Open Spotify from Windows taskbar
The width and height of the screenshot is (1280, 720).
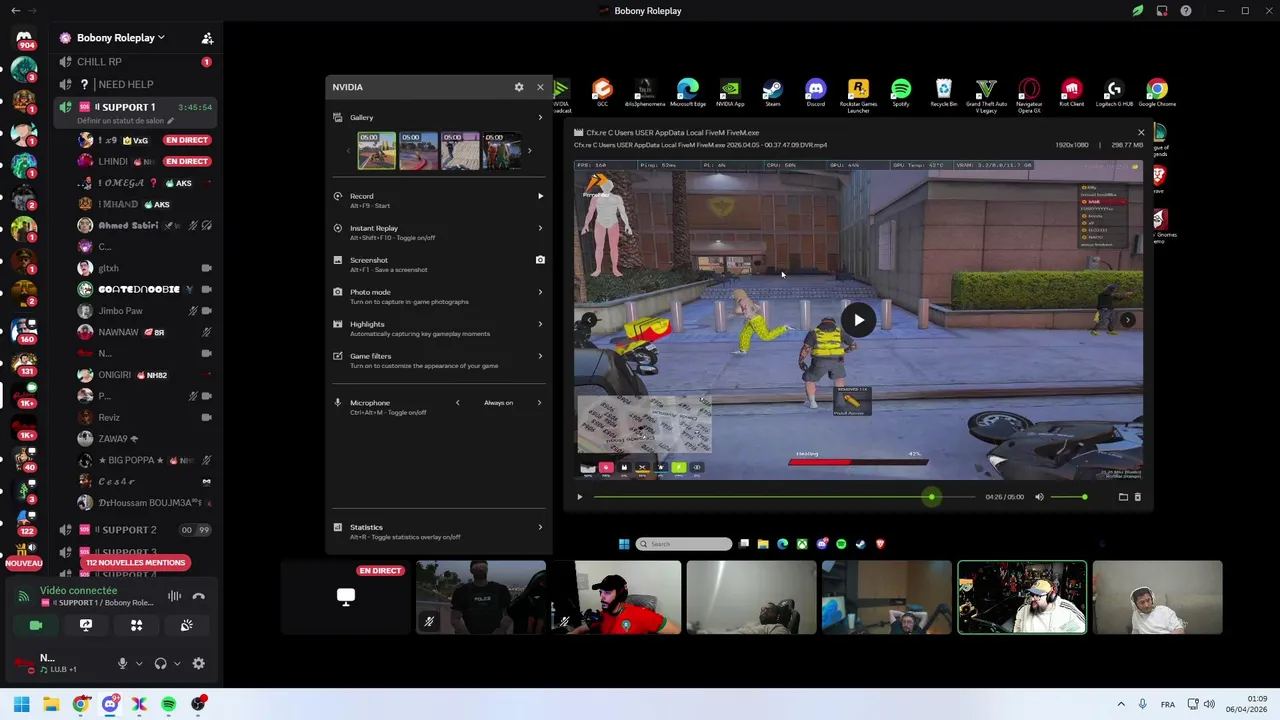[168, 704]
